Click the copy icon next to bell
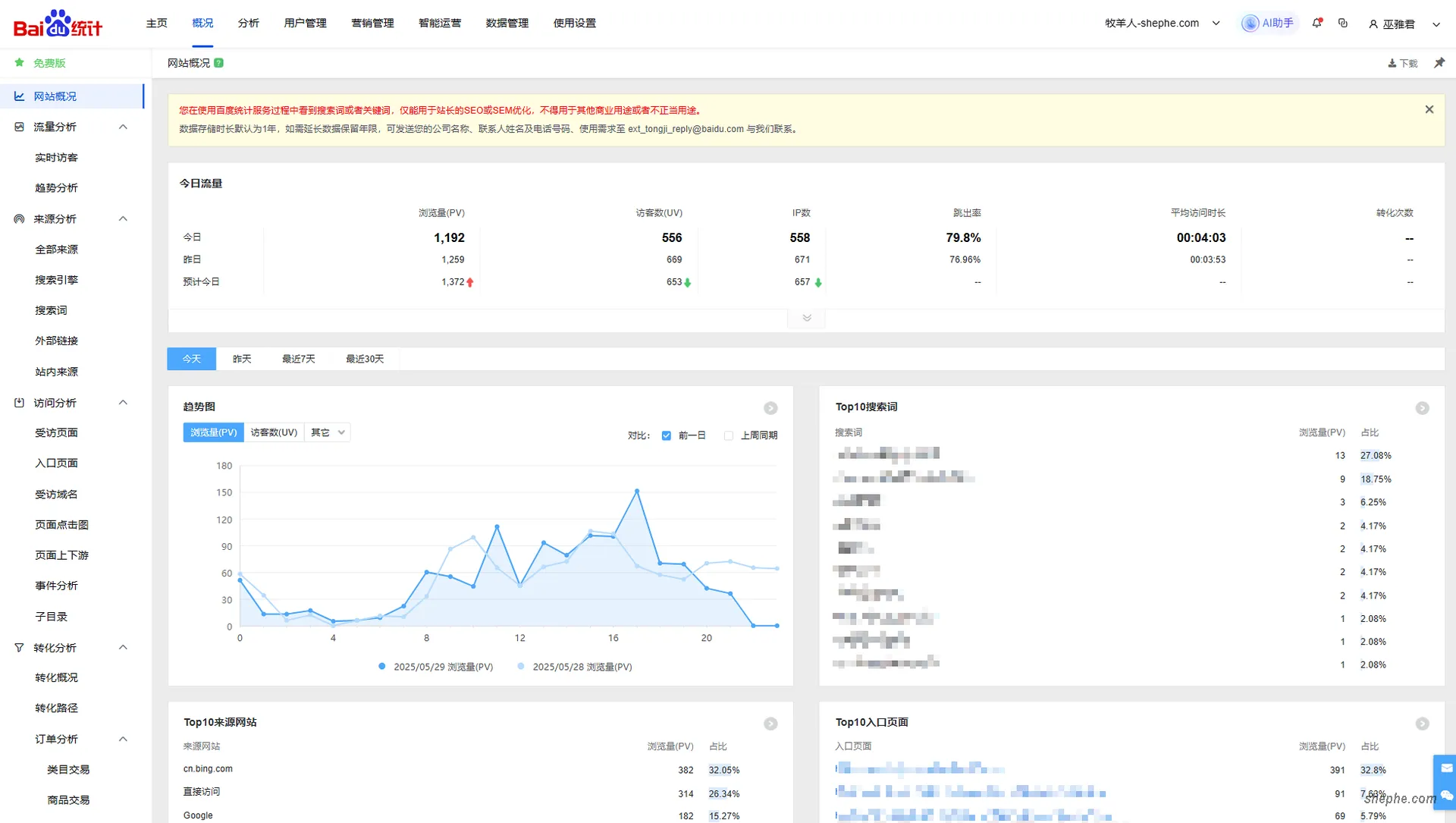 click(x=1343, y=24)
